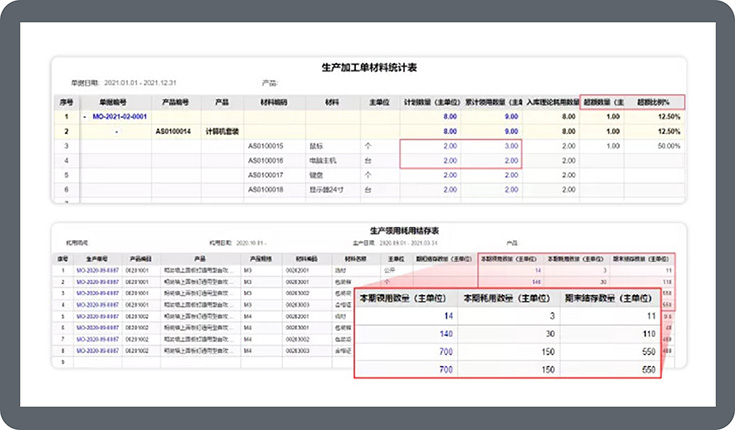Click the 材料编码 header in statistics table
Screen dimensions: 735x430
[x=274, y=102]
